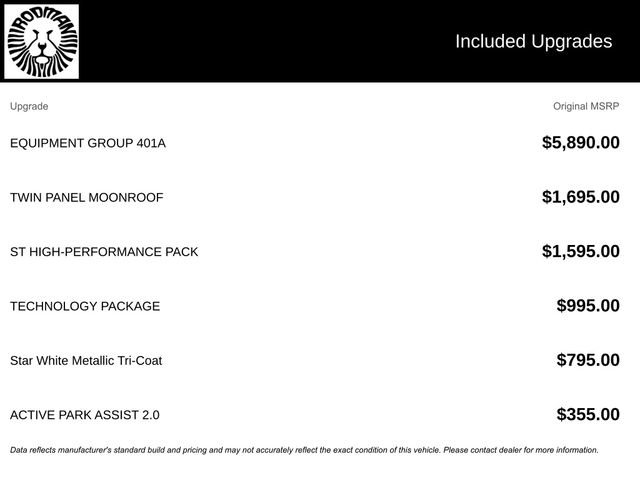Click the $995.00 price
Image resolution: width=640 pixels, height=480 pixels.
[588, 305]
